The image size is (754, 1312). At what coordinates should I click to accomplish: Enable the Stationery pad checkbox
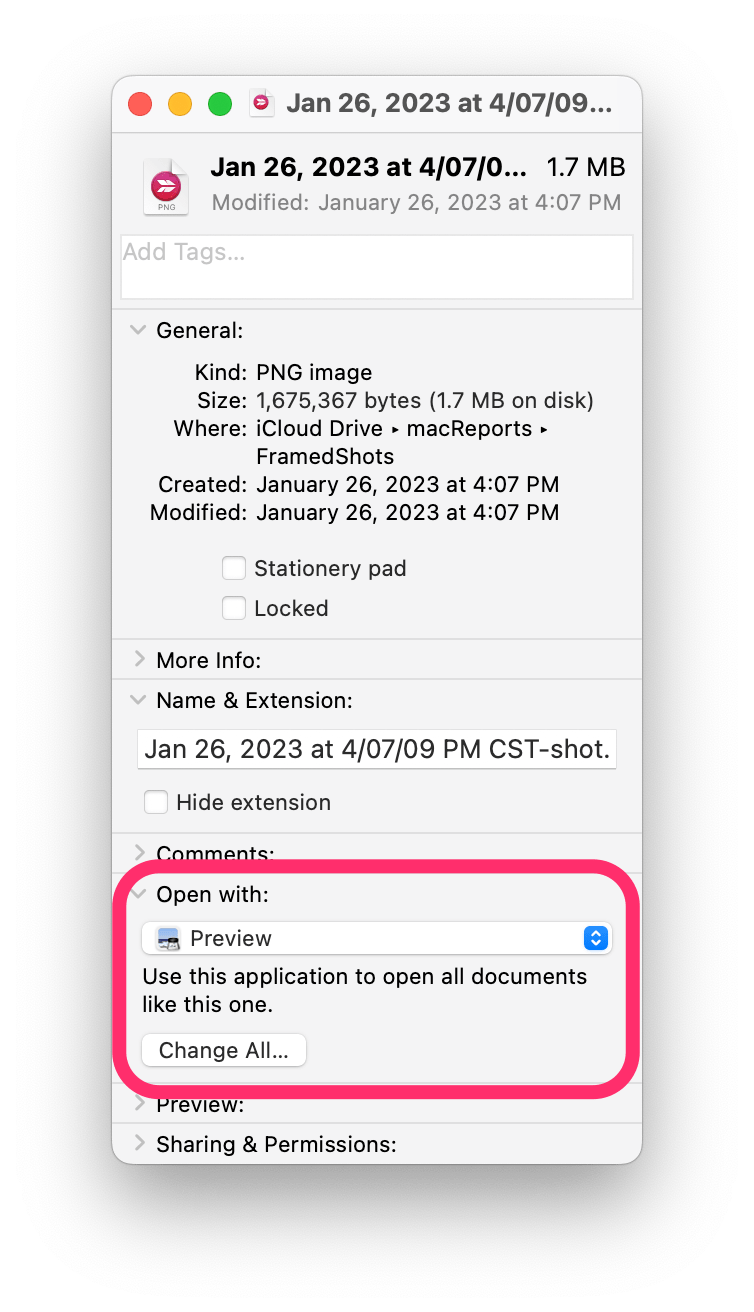[x=234, y=569]
